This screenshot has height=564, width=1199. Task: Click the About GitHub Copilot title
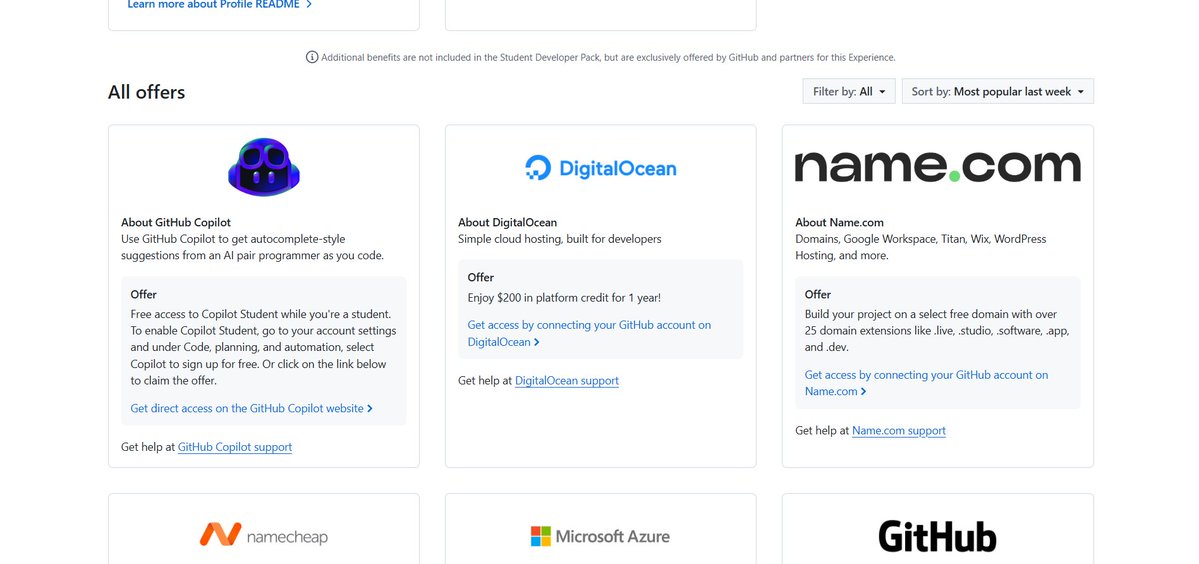point(176,222)
